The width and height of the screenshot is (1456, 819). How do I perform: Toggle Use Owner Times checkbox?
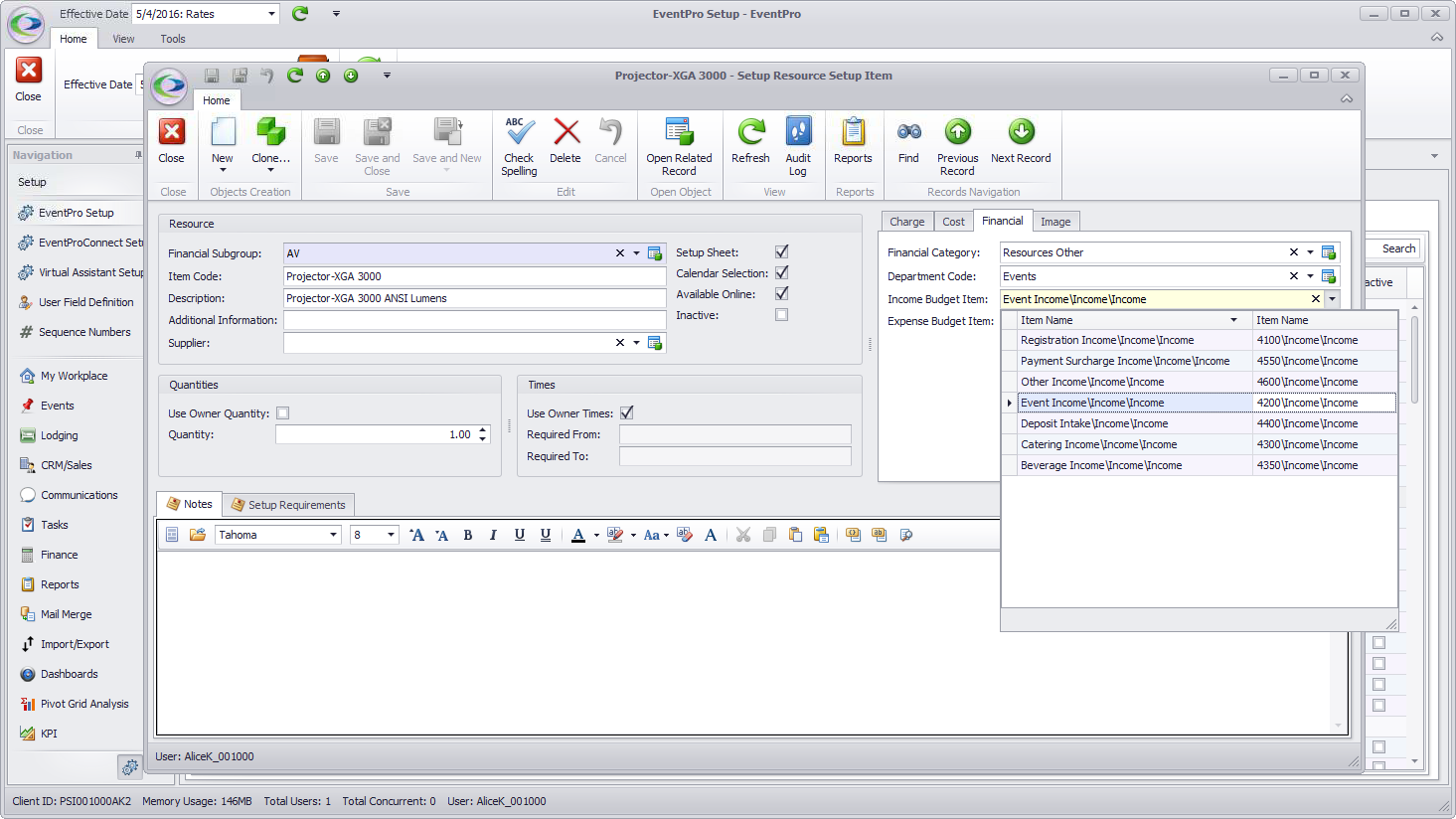point(627,413)
